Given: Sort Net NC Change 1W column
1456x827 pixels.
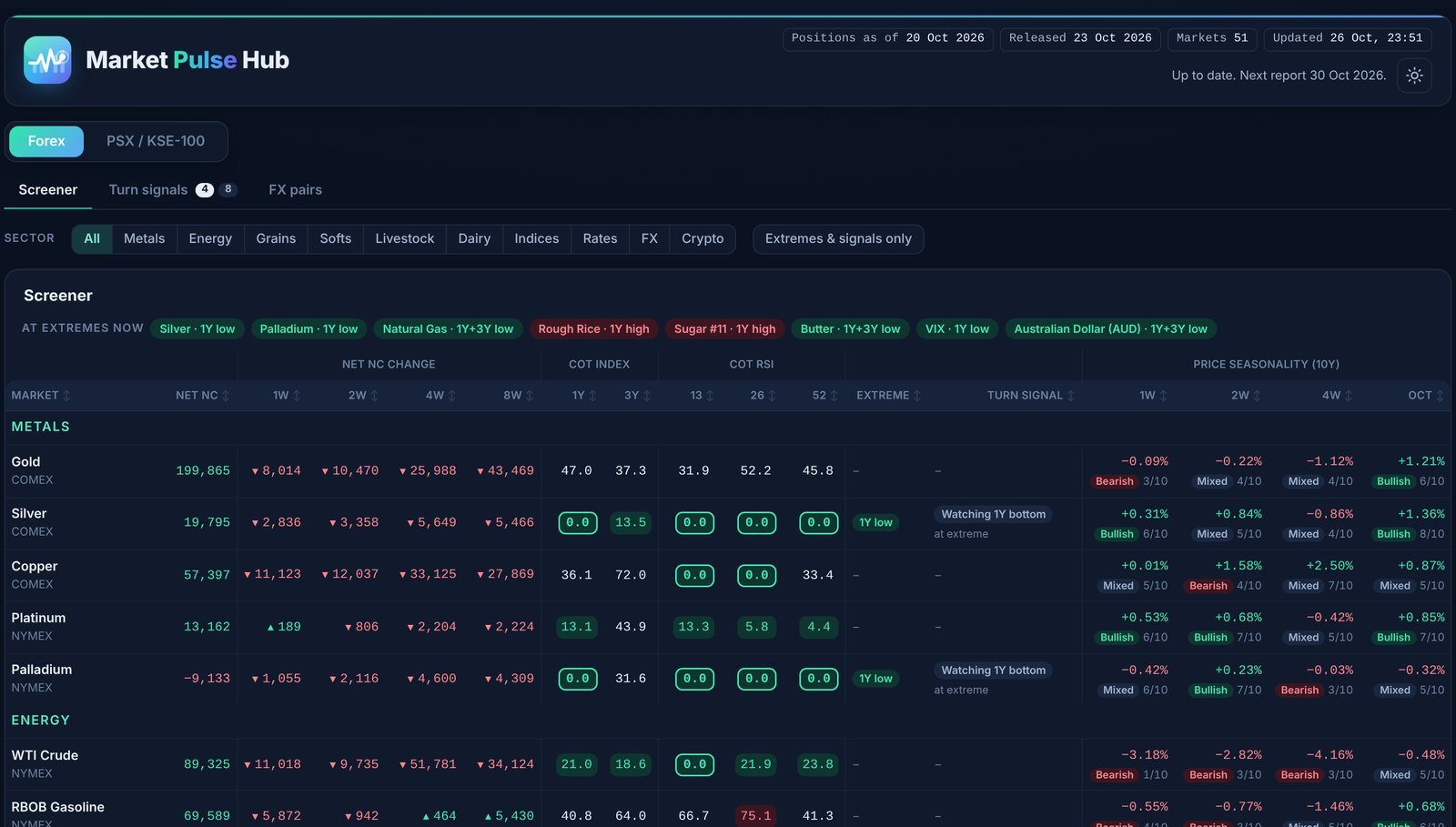Looking at the screenshot, I should click(287, 396).
